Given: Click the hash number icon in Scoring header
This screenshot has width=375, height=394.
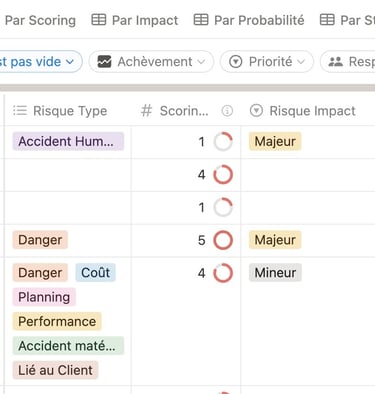Looking at the screenshot, I should point(147,111).
